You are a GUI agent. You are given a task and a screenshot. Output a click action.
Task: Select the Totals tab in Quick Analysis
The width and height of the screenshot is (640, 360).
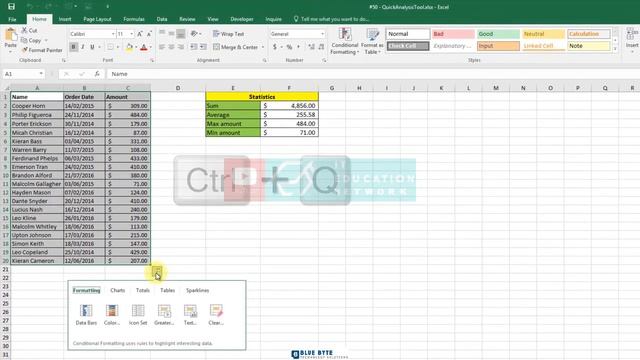point(142,290)
